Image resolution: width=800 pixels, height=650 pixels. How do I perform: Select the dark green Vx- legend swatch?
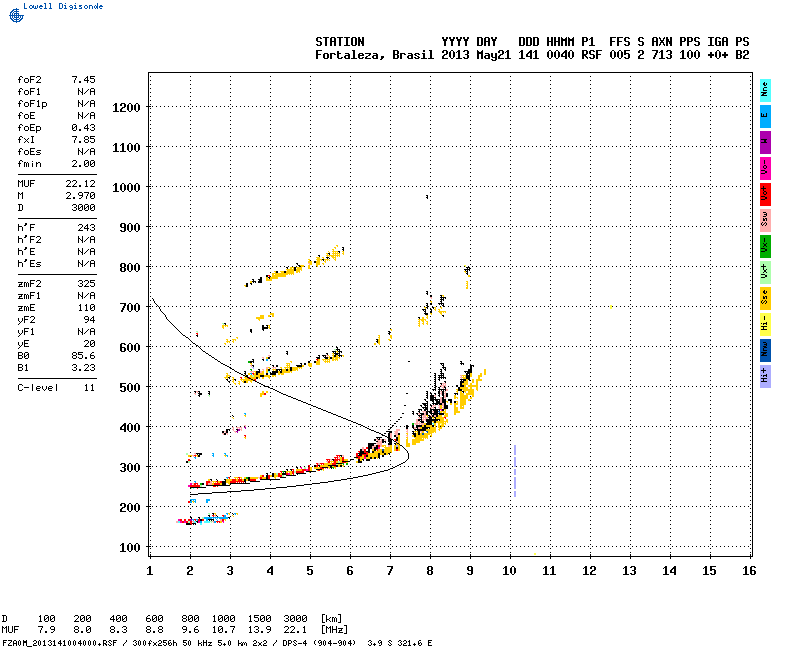pyautogui.click(x=765, y=246)
